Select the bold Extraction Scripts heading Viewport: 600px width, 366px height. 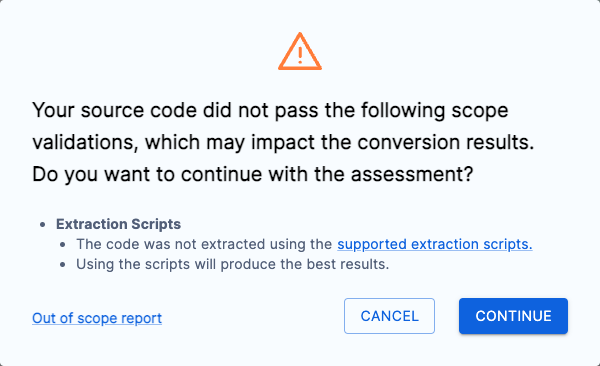[118, 224]
